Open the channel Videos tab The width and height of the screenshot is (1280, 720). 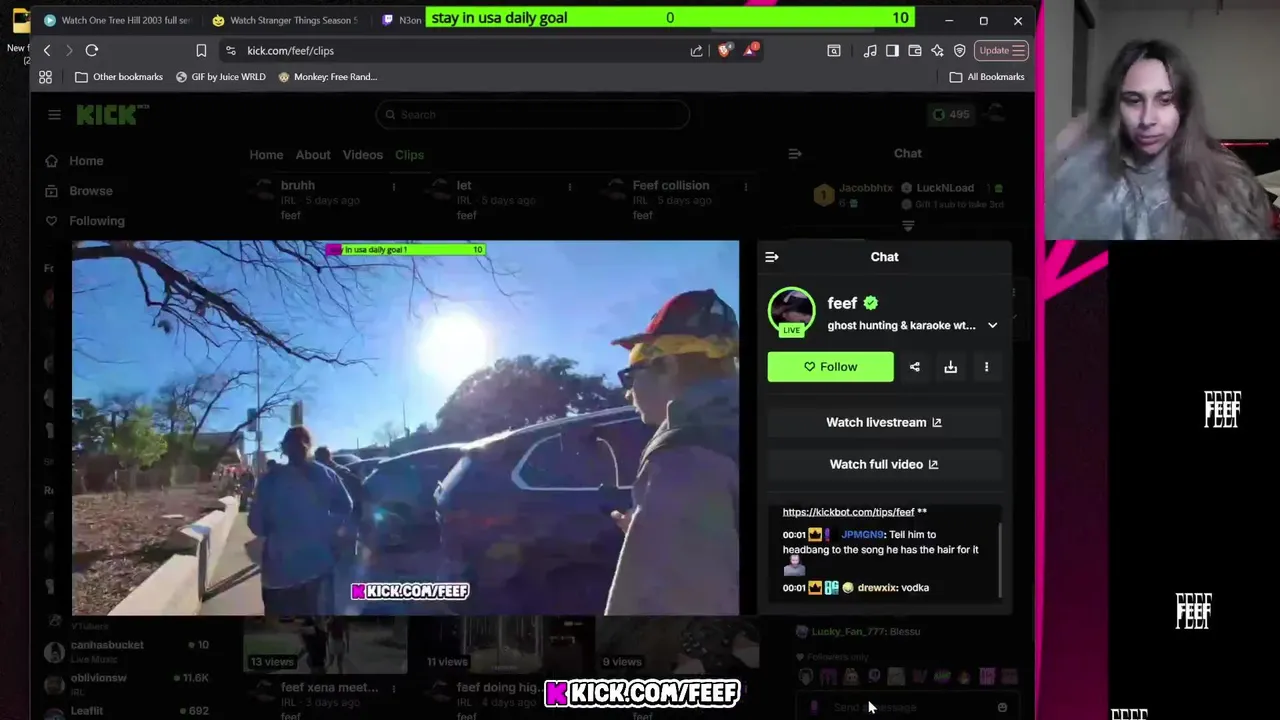point(363,155)
